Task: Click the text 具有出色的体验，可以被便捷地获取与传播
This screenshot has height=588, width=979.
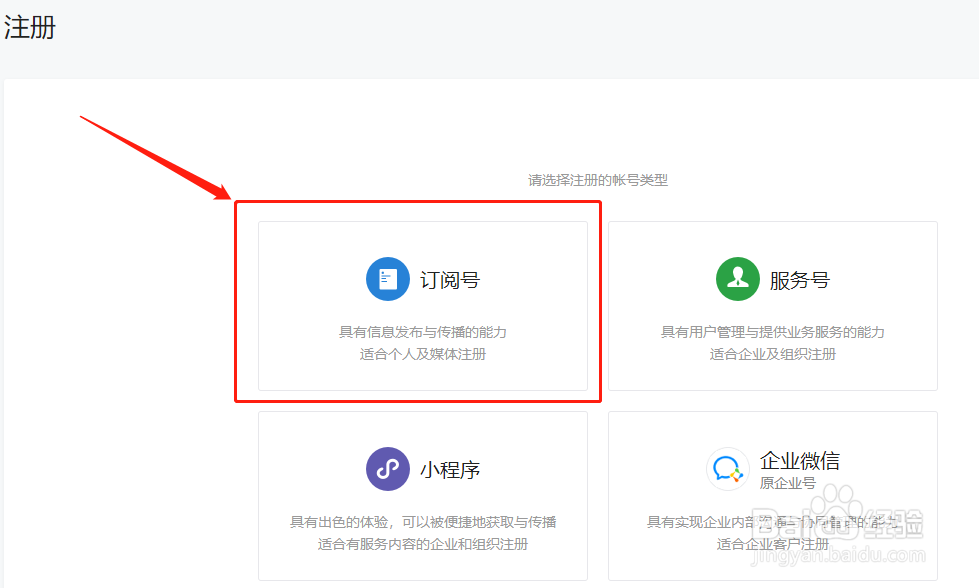Action: point(423,522)
